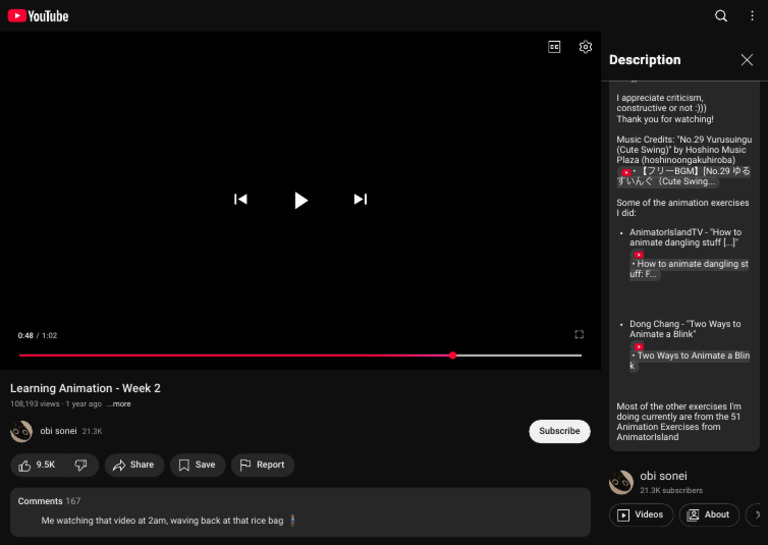Enter fullscreen mode
This screenshot has height=545, width=768.
point(579,334)
